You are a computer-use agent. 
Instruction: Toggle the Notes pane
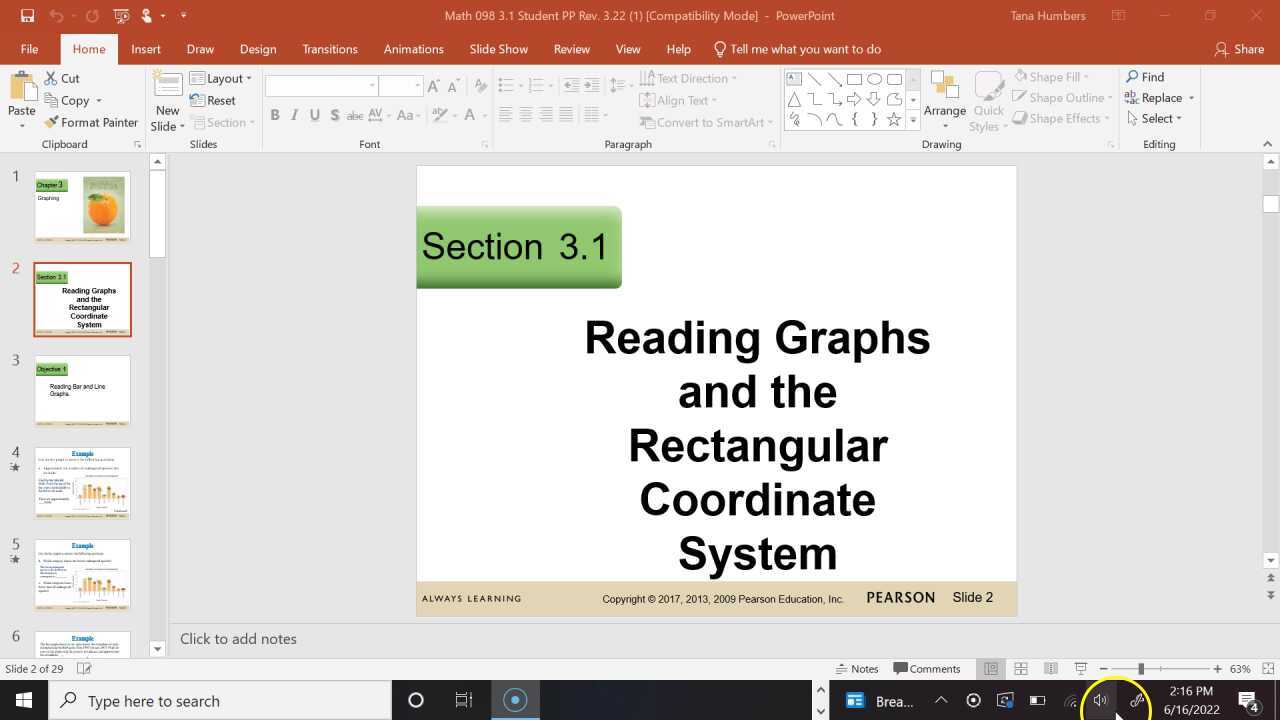[858, 668]
